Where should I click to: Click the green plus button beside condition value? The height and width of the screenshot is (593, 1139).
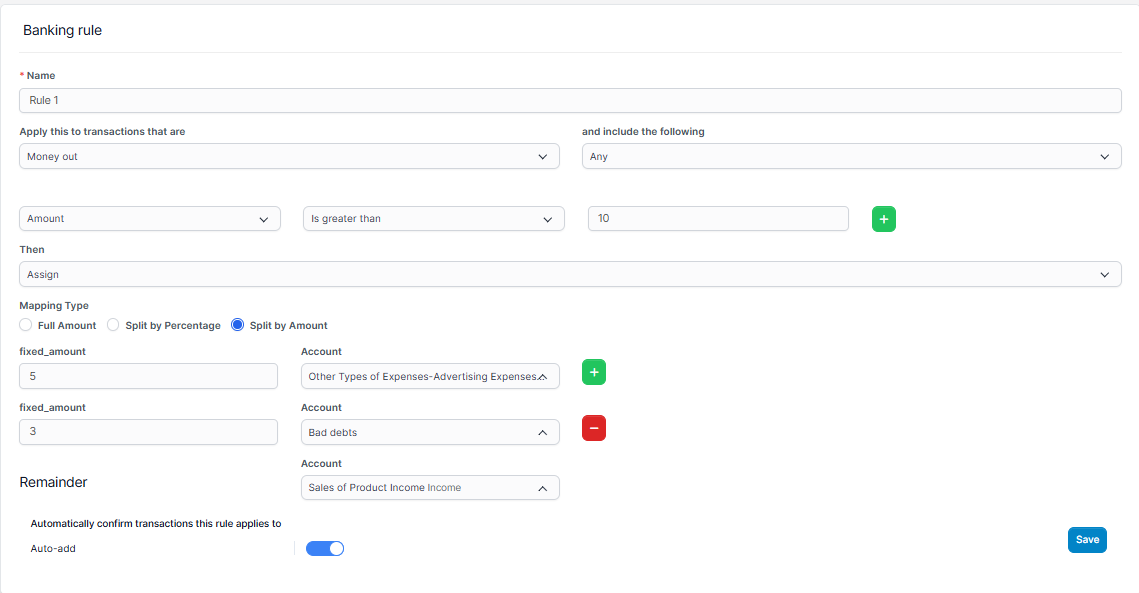click(883, 219)
